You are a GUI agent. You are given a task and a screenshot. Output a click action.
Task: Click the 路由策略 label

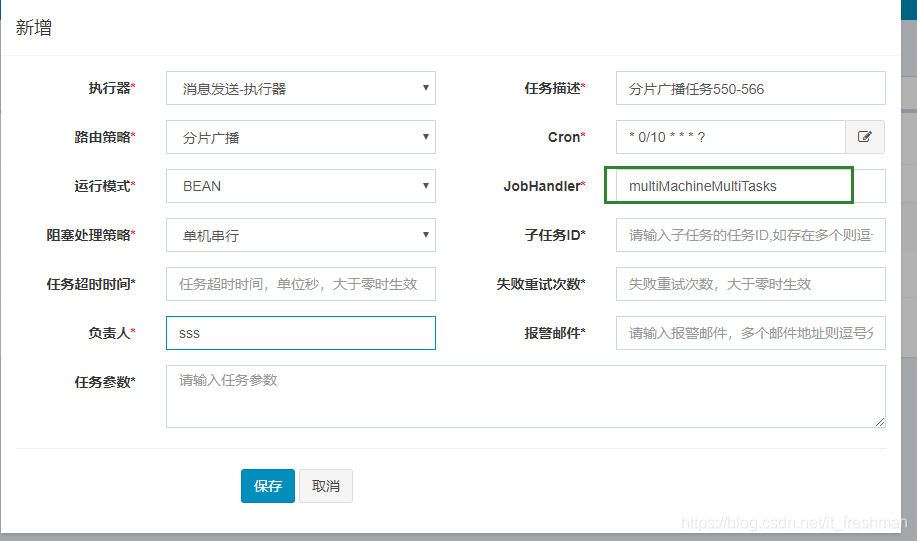(105, 137)
